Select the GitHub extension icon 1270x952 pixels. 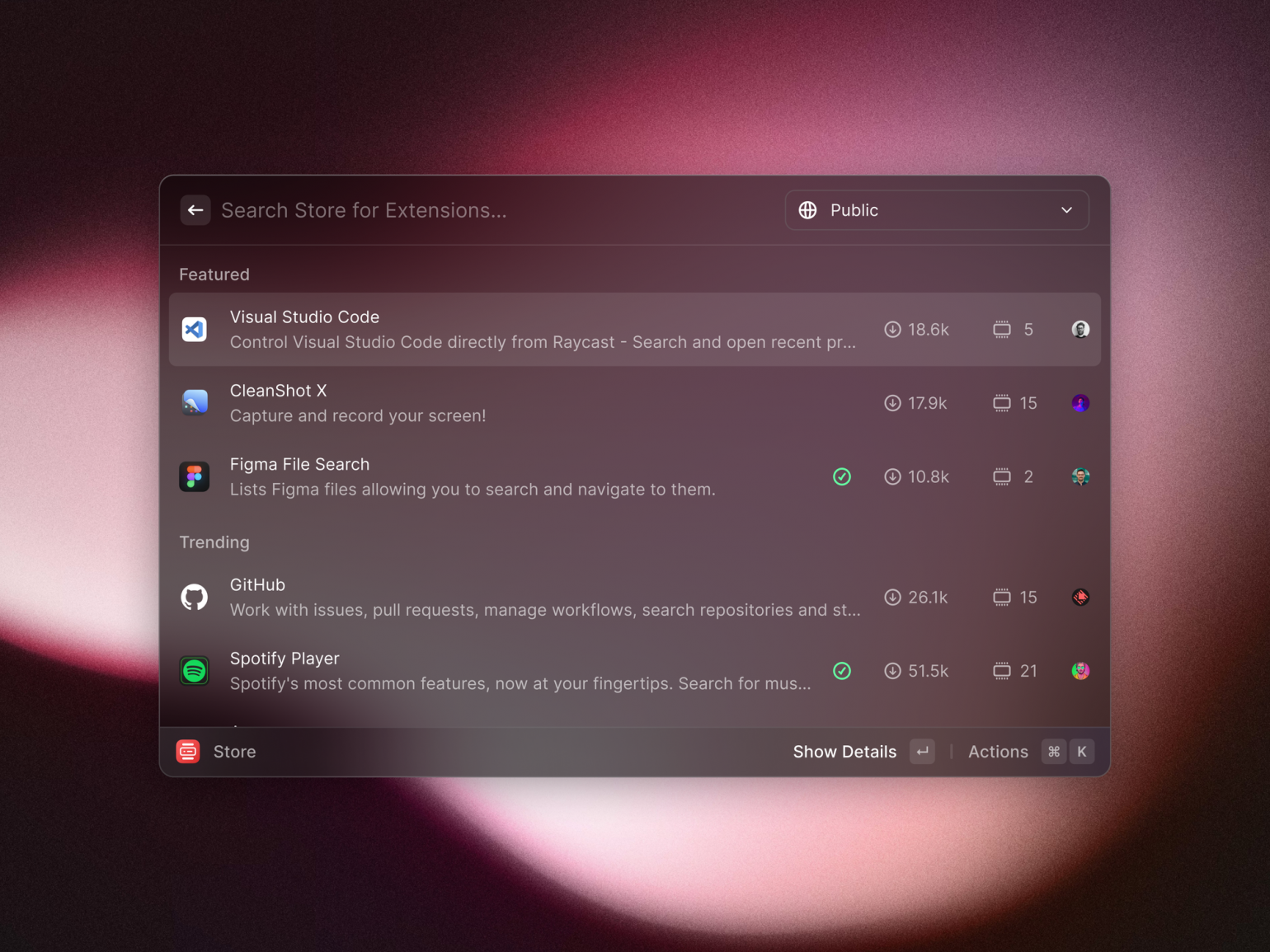pos(195,597)
